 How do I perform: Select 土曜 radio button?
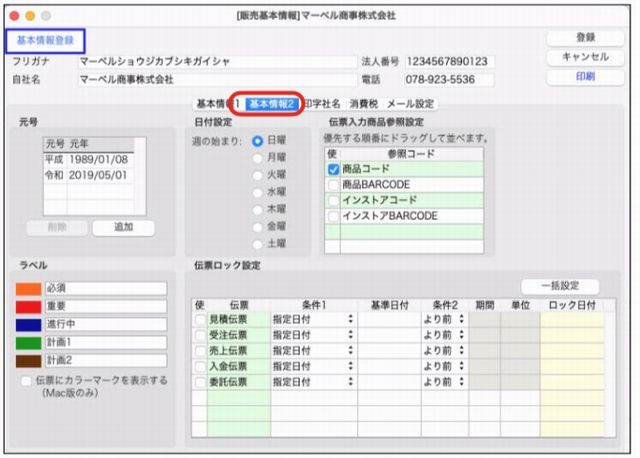click(258, 243)
